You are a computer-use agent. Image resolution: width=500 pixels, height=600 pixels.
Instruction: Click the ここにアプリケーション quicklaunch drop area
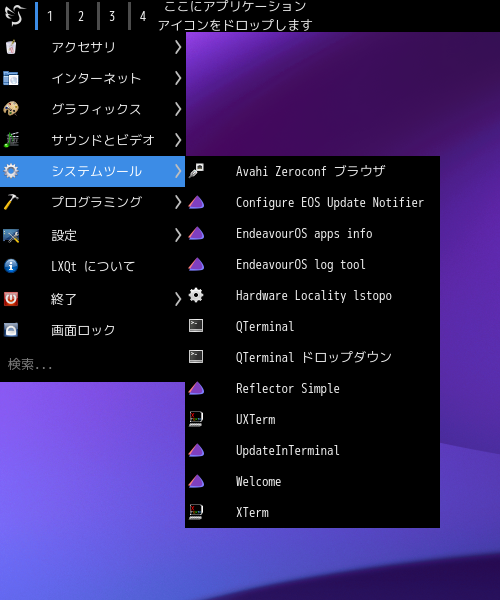pyautogui.click(x=235, y=16)
